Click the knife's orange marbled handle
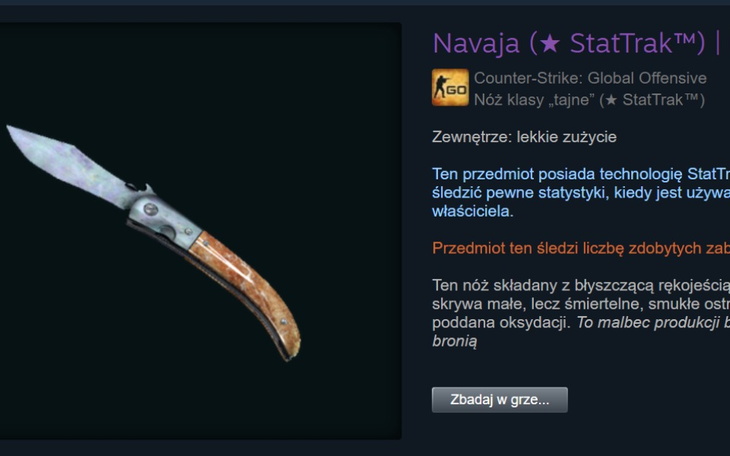The image size is (730, 456). [x=242, y=284]
